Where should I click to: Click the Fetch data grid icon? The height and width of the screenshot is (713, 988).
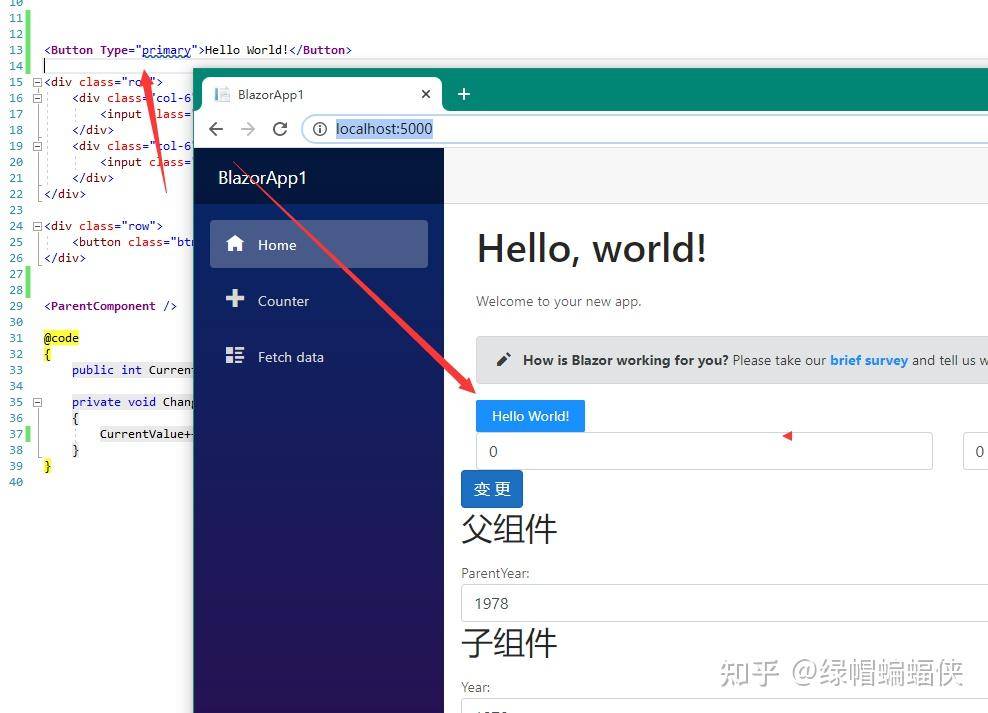(x=235, y=355)
